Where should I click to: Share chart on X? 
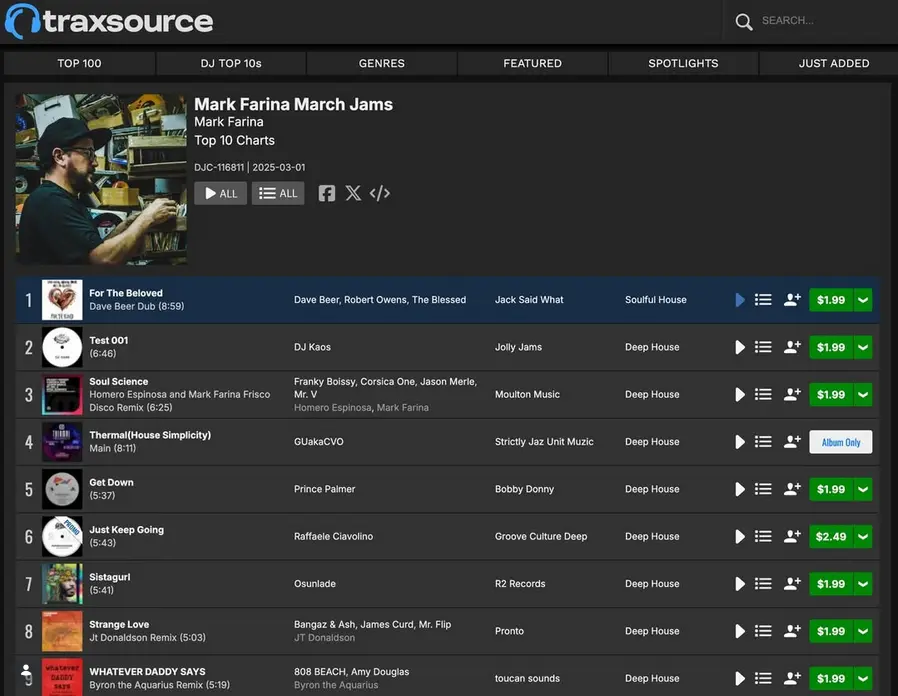tap(353, 193)
